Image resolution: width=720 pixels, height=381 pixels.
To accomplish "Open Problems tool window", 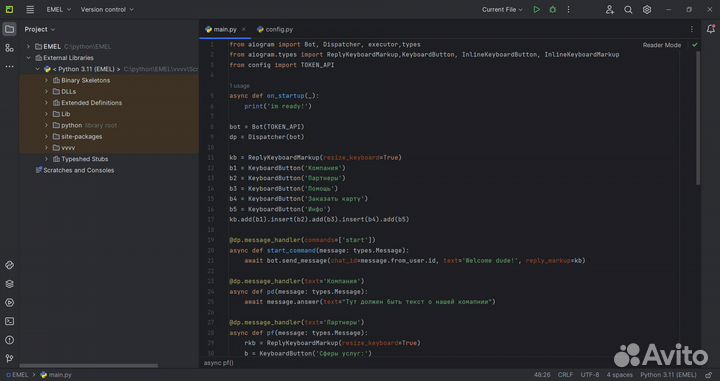I will click(x=9, y=340).
